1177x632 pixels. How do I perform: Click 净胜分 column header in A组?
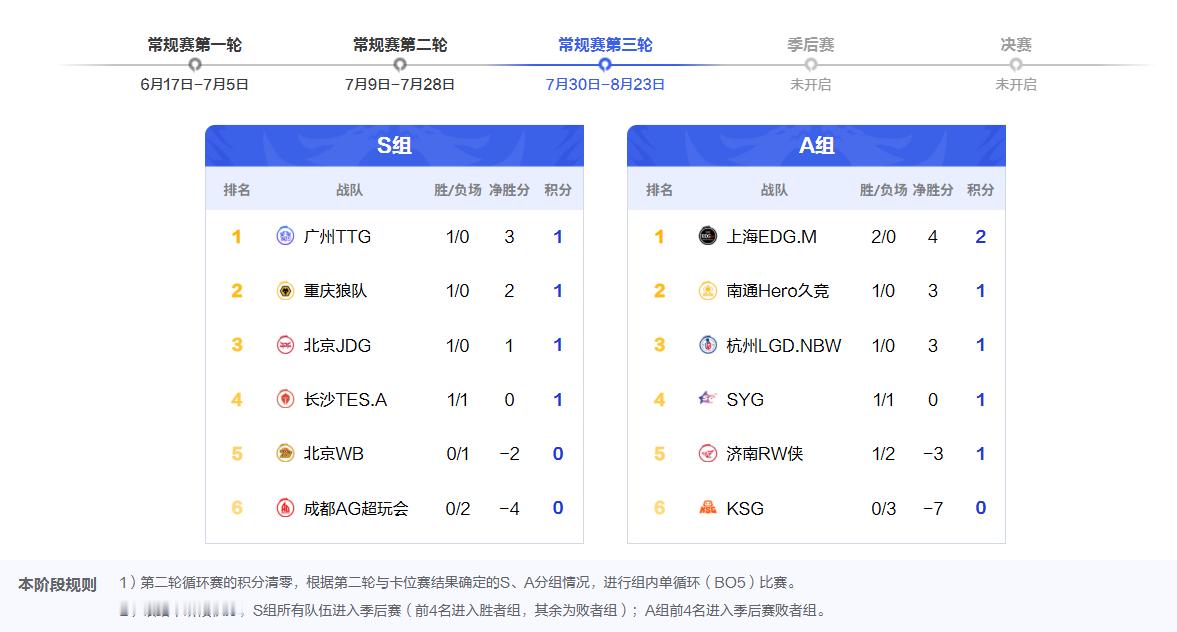pyautogui.click(x=933, y=190)
